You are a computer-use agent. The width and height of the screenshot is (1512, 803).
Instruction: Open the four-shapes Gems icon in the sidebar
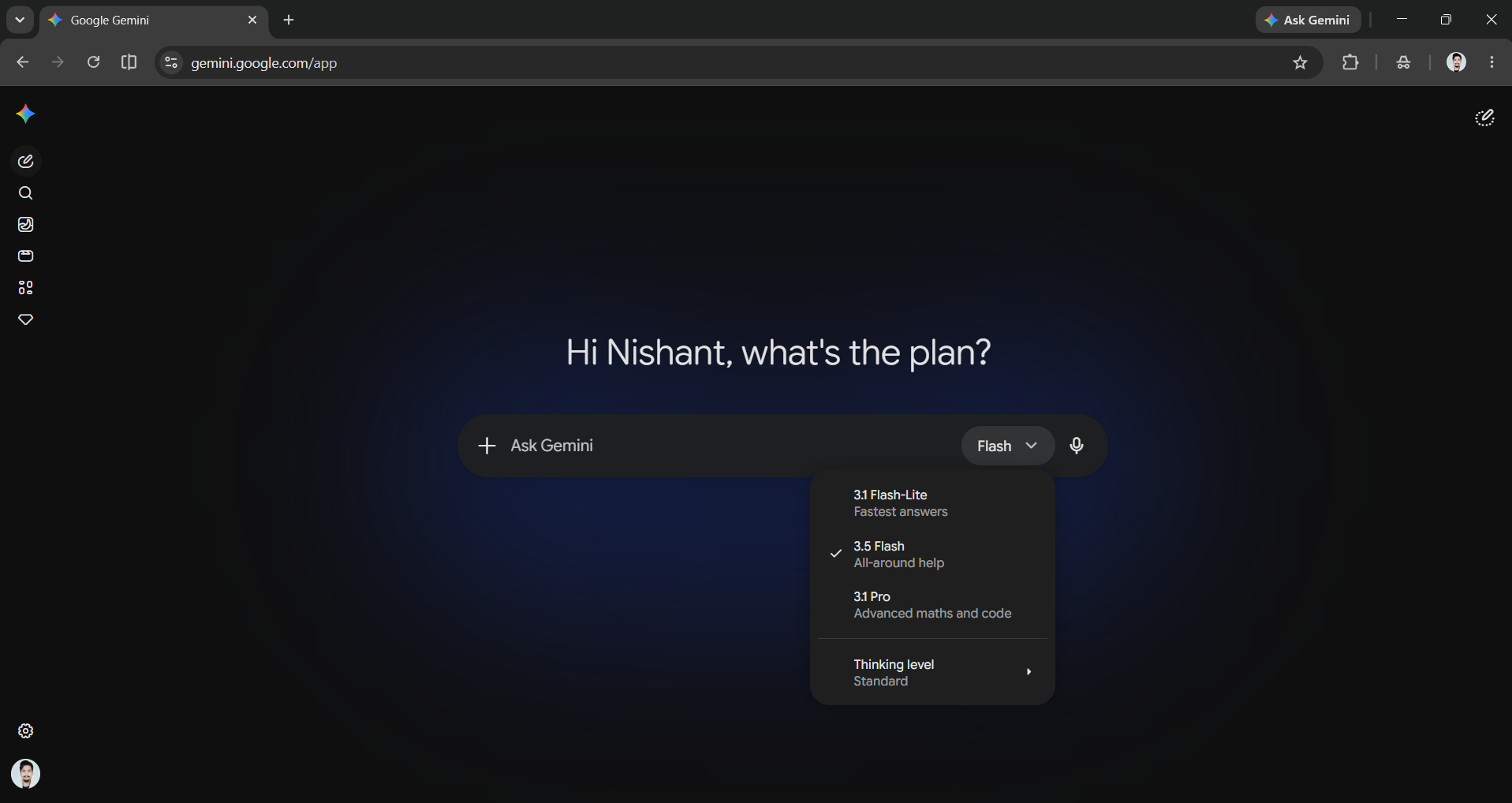[25, 288]
